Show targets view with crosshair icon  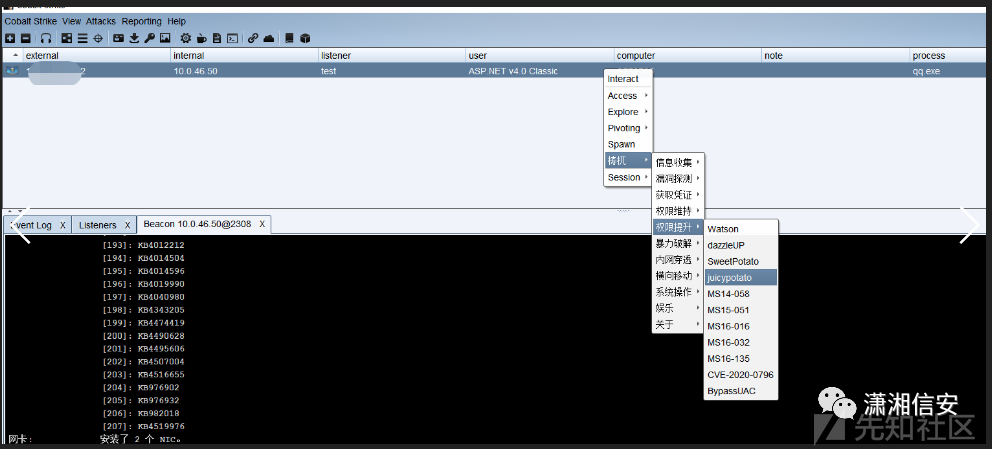point(98,39)
